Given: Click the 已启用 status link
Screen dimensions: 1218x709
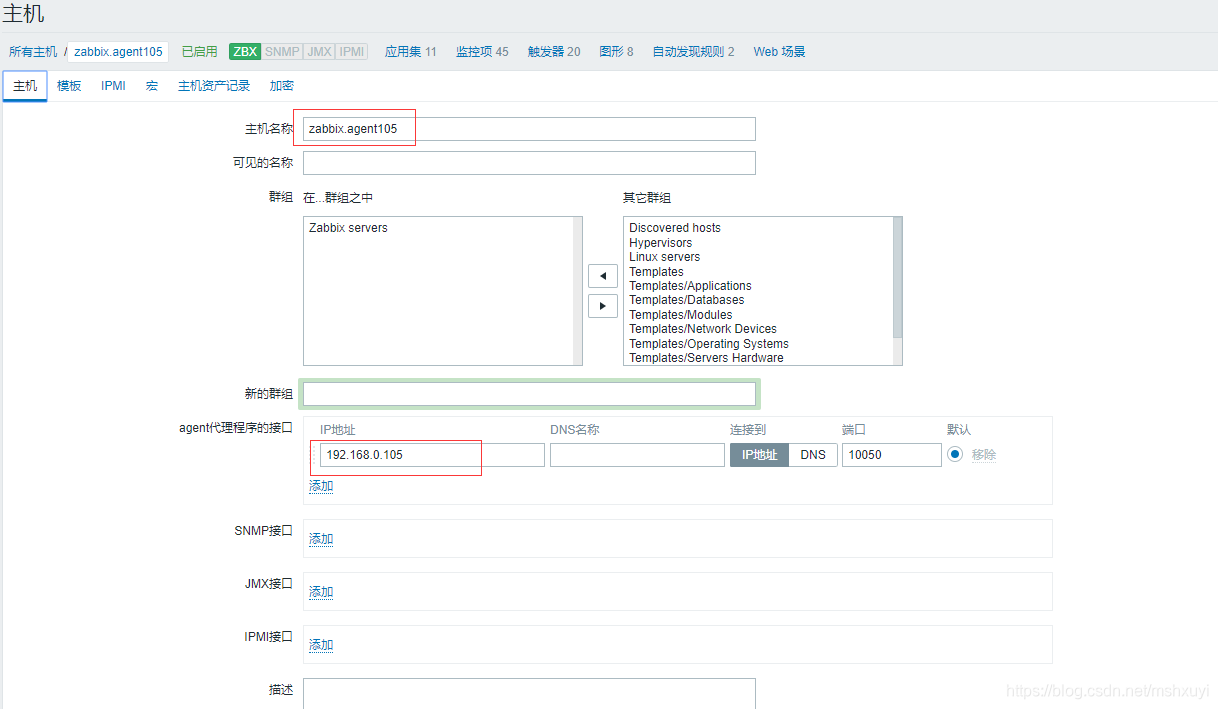Looking at the screenshot, I should [x=199, y=51].
